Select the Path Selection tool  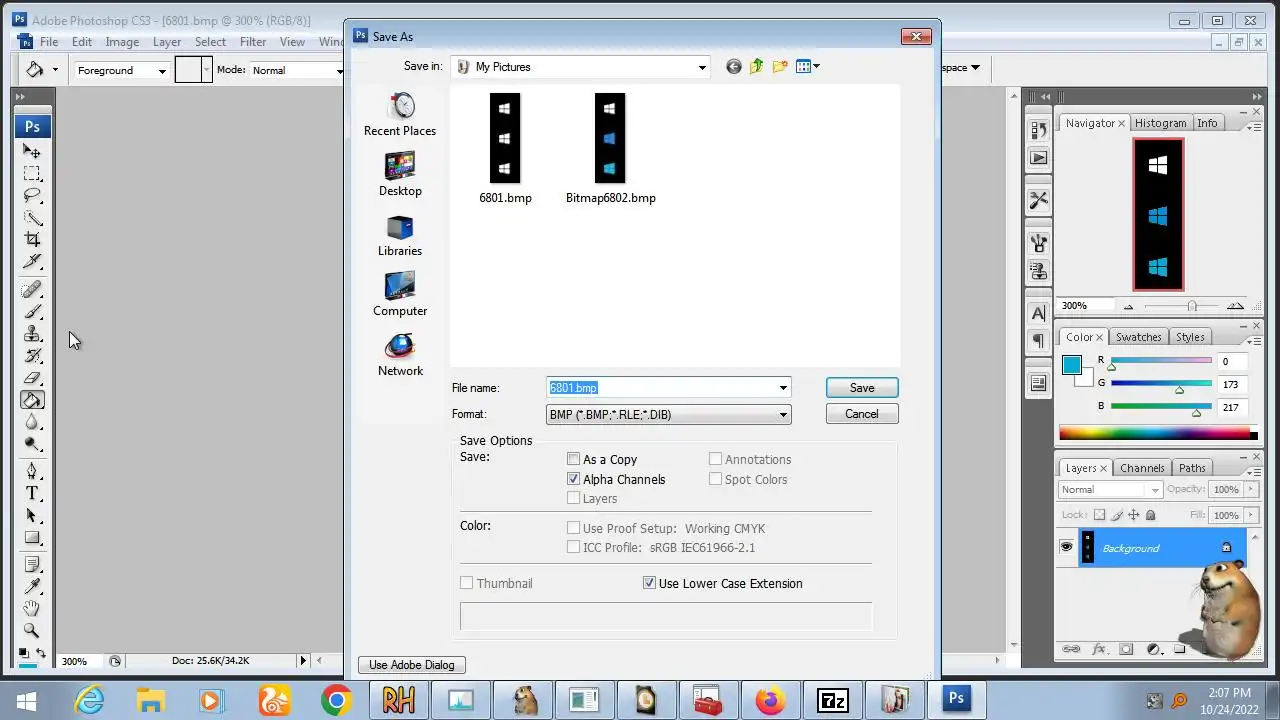(x=32, y=515)
